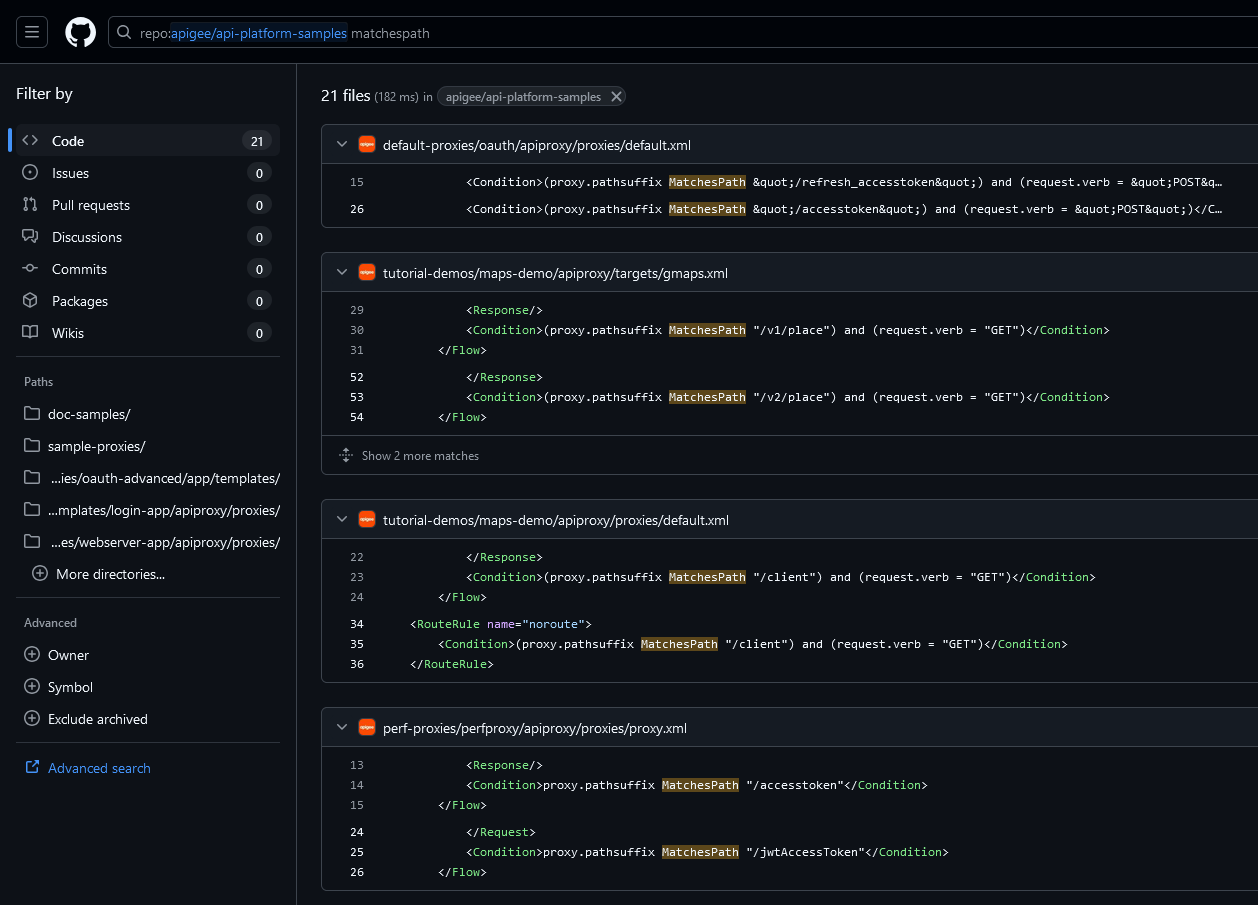This screenshot has width=1258, height=905.
Task: Open tutorial-demos/maps-demo/apiproxy/proxies/default.xml file
Action: [556, 520]
